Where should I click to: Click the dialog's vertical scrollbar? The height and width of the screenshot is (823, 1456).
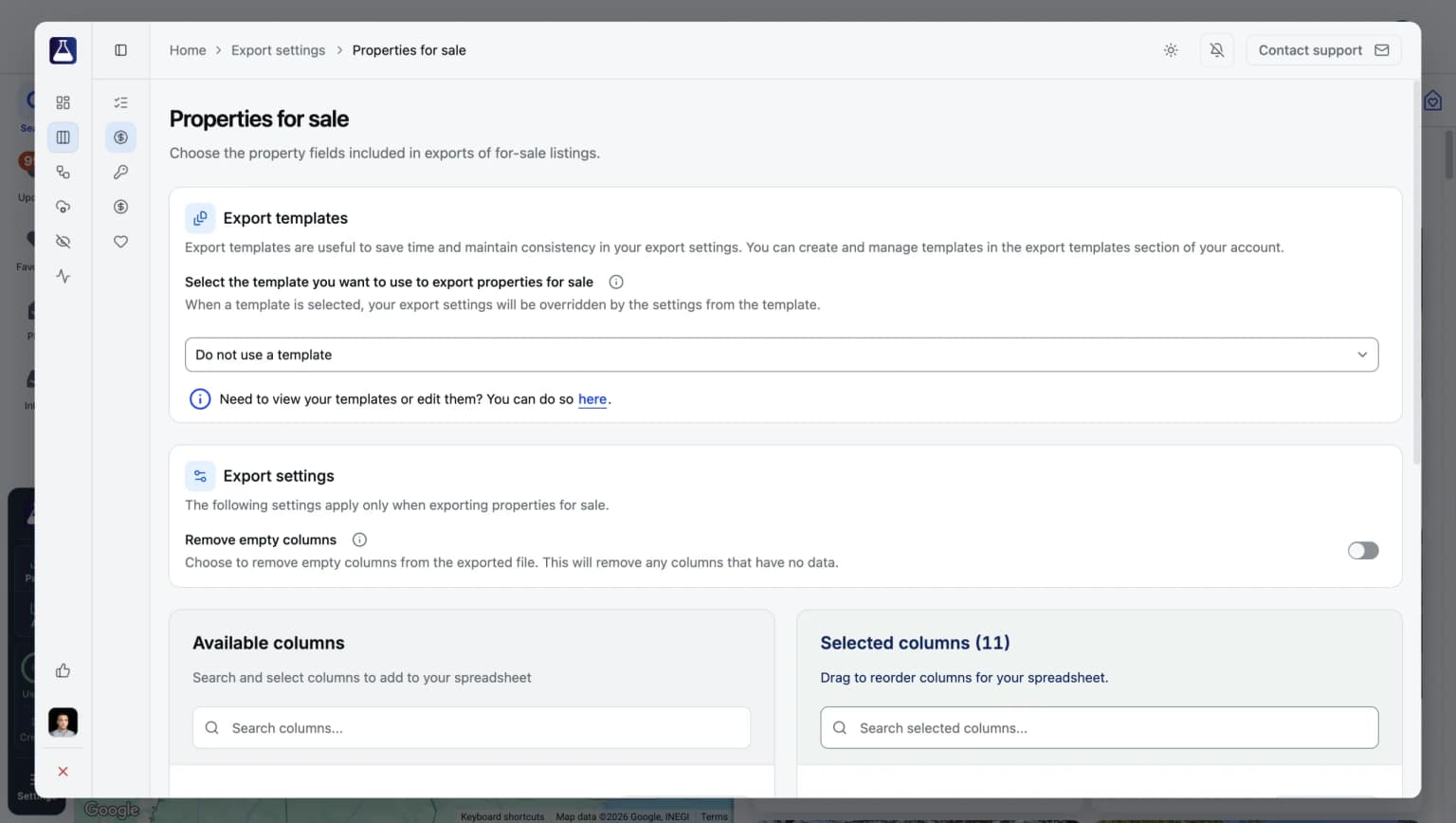click(x=1416, y=275)
